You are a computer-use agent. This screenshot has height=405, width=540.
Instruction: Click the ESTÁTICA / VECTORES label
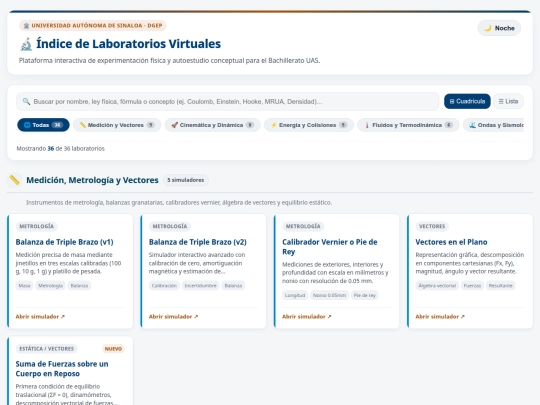46,349
